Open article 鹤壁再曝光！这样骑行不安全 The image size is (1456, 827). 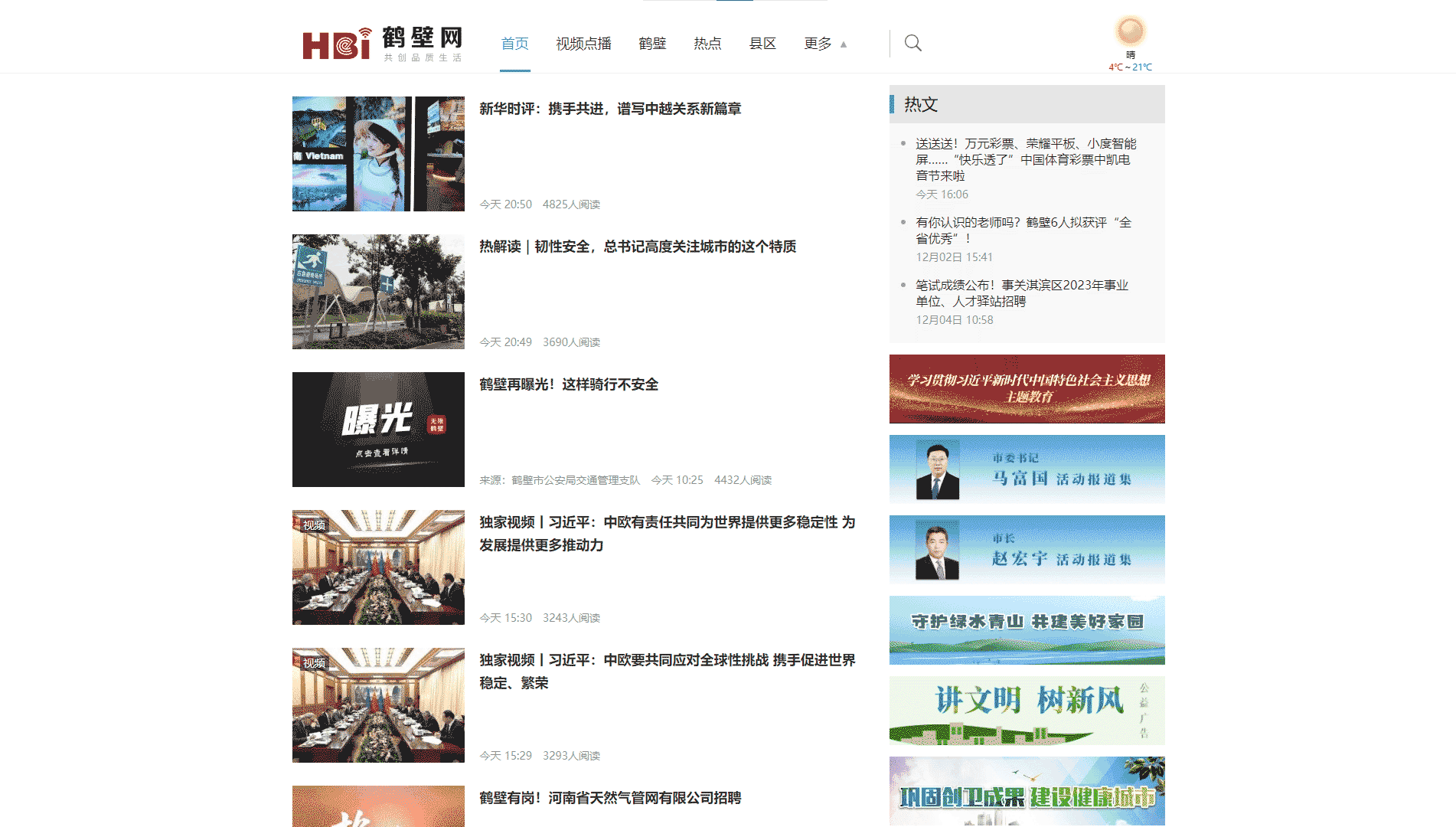pos(569,384)
